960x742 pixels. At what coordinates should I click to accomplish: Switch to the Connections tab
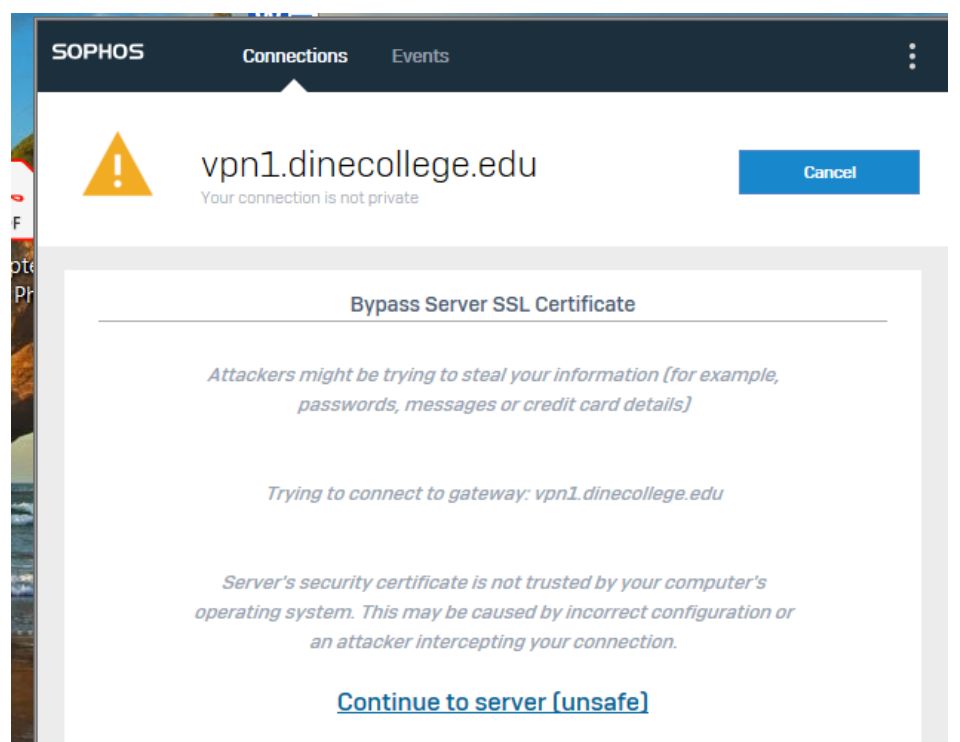pos(294,56)
